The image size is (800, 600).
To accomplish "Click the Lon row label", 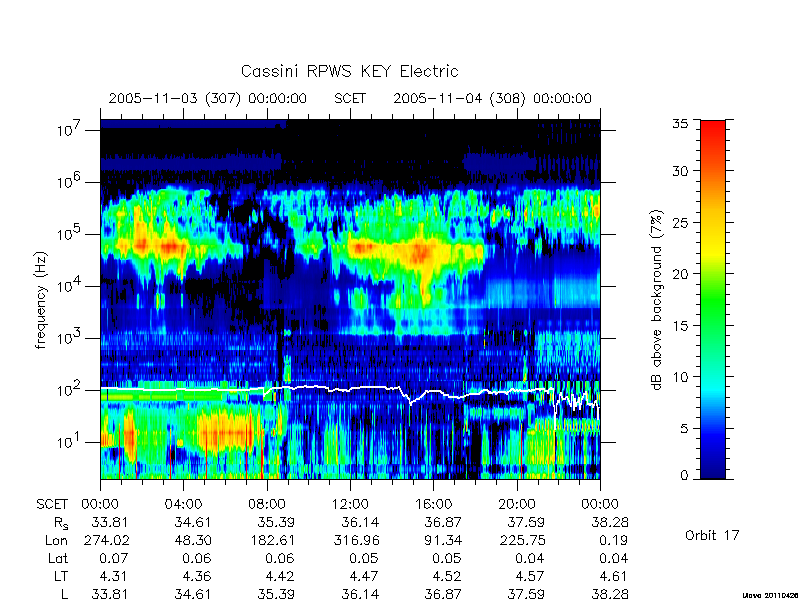I will pyautogui.click(x=56, y=540).
